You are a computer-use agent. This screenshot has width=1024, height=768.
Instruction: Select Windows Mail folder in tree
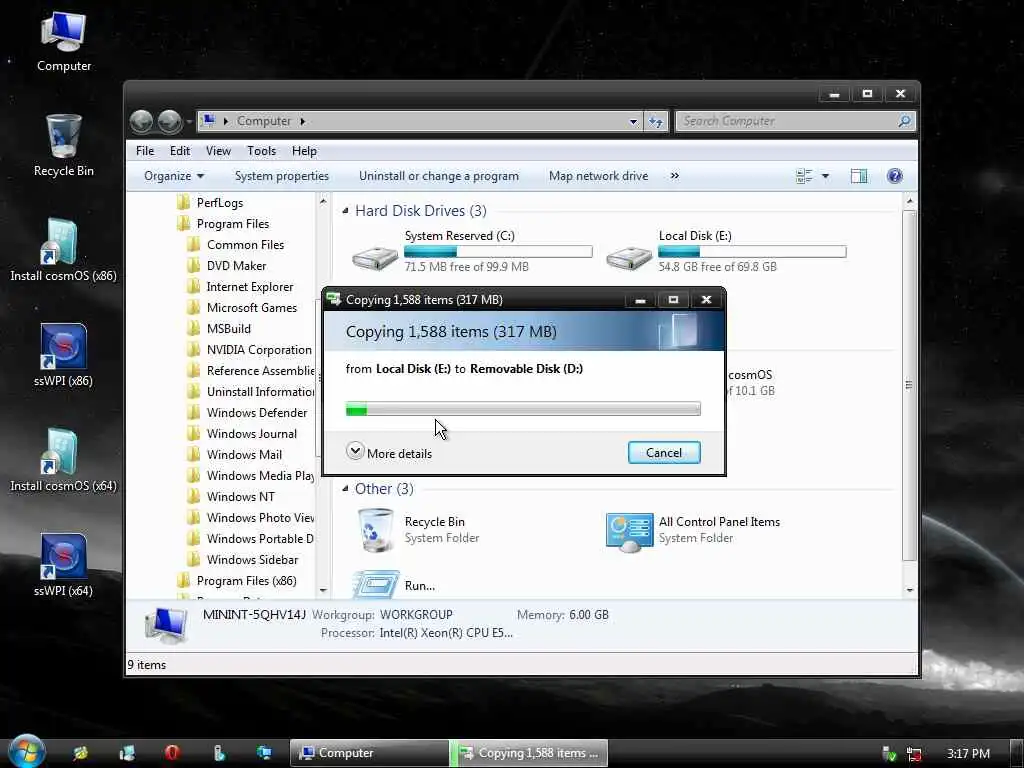pyautogui.click(x=244, y=454)
